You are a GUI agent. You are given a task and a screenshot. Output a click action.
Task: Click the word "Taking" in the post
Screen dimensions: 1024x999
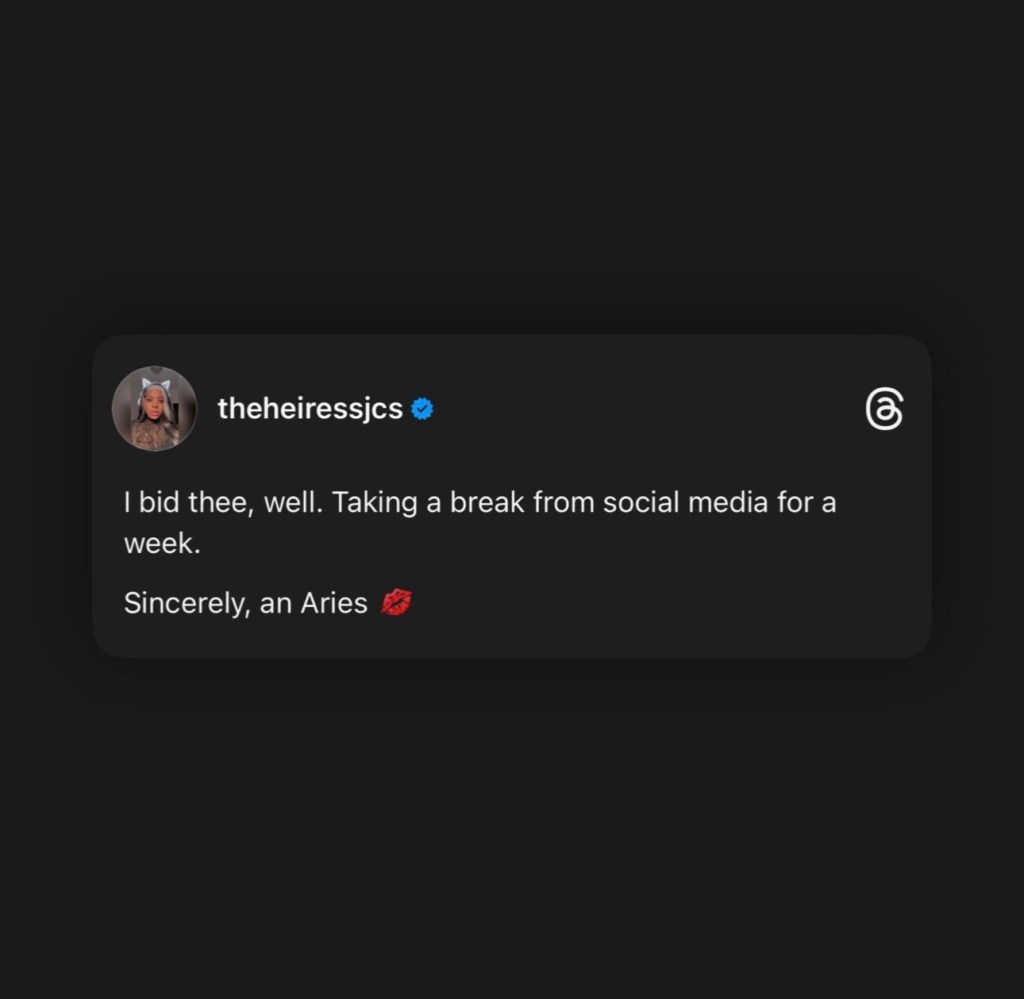[x=374, y=502]
